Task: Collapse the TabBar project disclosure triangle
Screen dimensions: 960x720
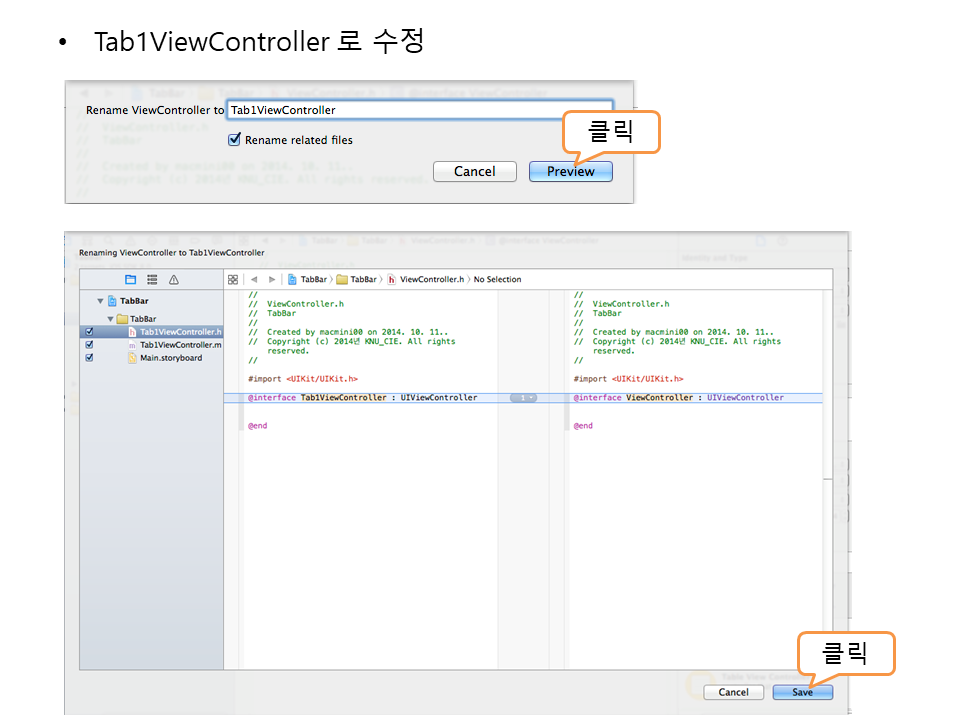Action: 100,301
